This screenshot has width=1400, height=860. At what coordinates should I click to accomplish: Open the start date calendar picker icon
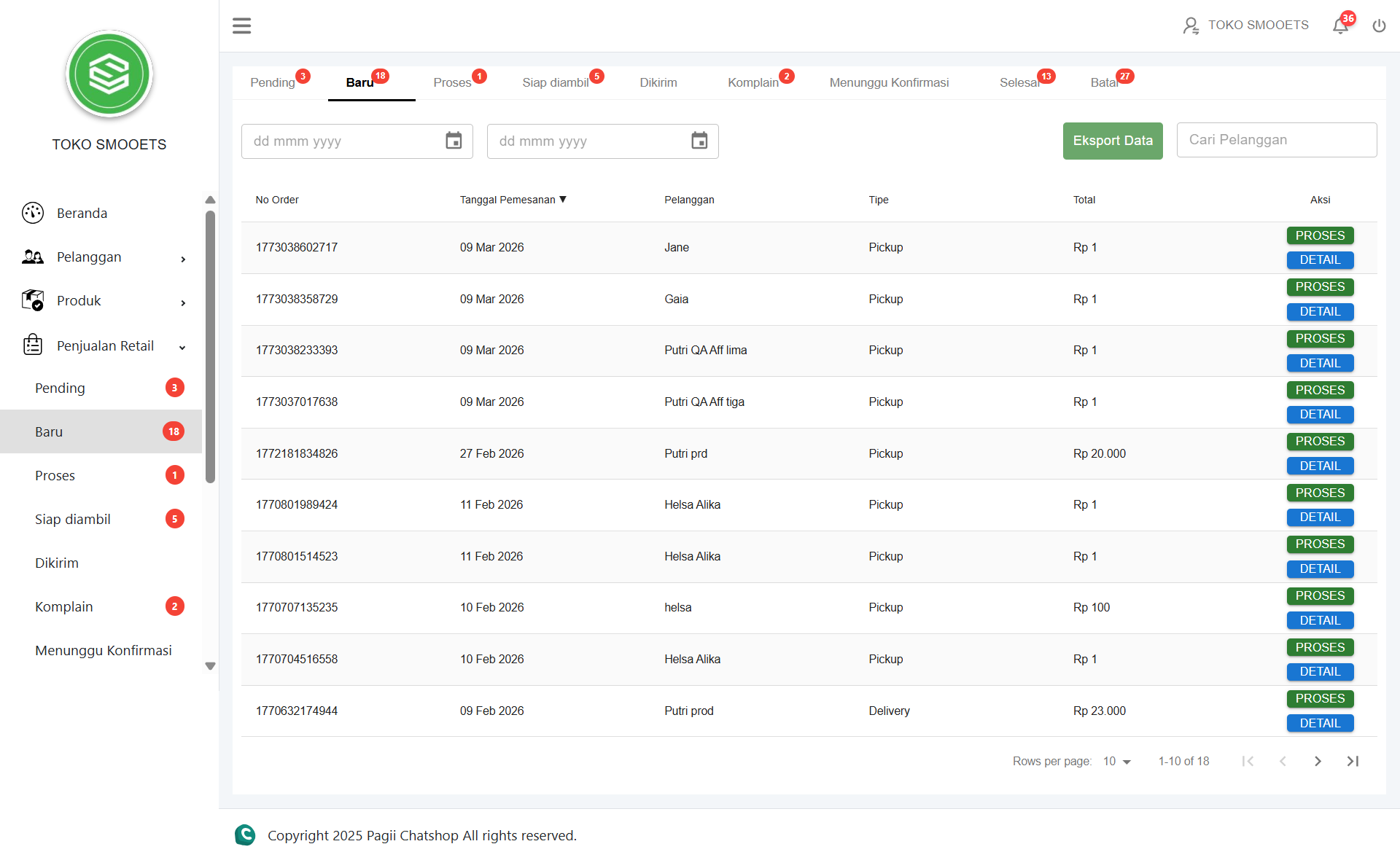(454, 141)
